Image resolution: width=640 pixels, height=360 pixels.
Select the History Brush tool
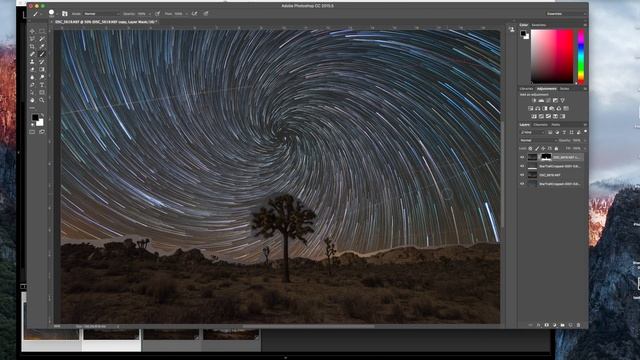pyautogui.click(x=42, y=62)
